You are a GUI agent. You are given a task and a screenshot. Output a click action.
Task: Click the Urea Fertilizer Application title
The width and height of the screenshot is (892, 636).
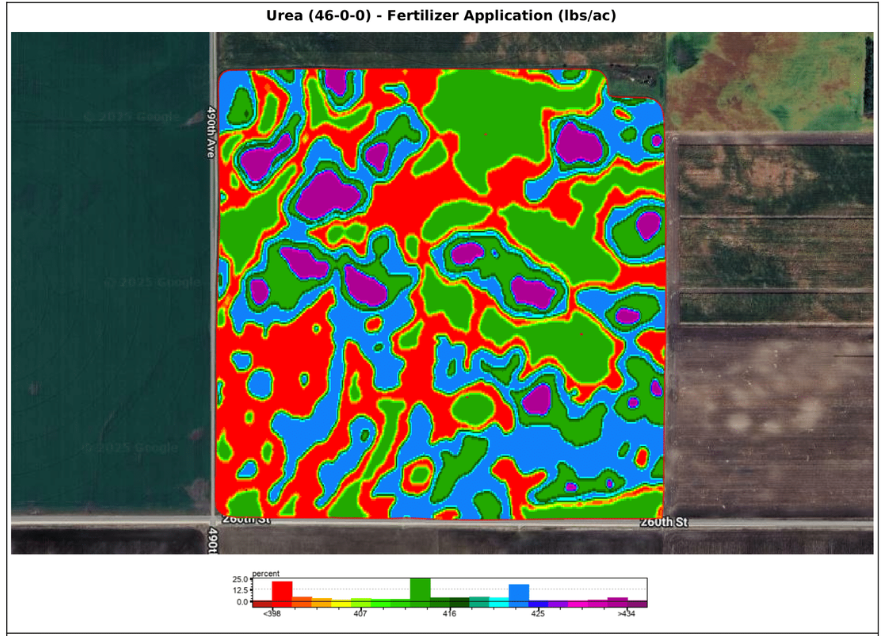click(441, 15)
